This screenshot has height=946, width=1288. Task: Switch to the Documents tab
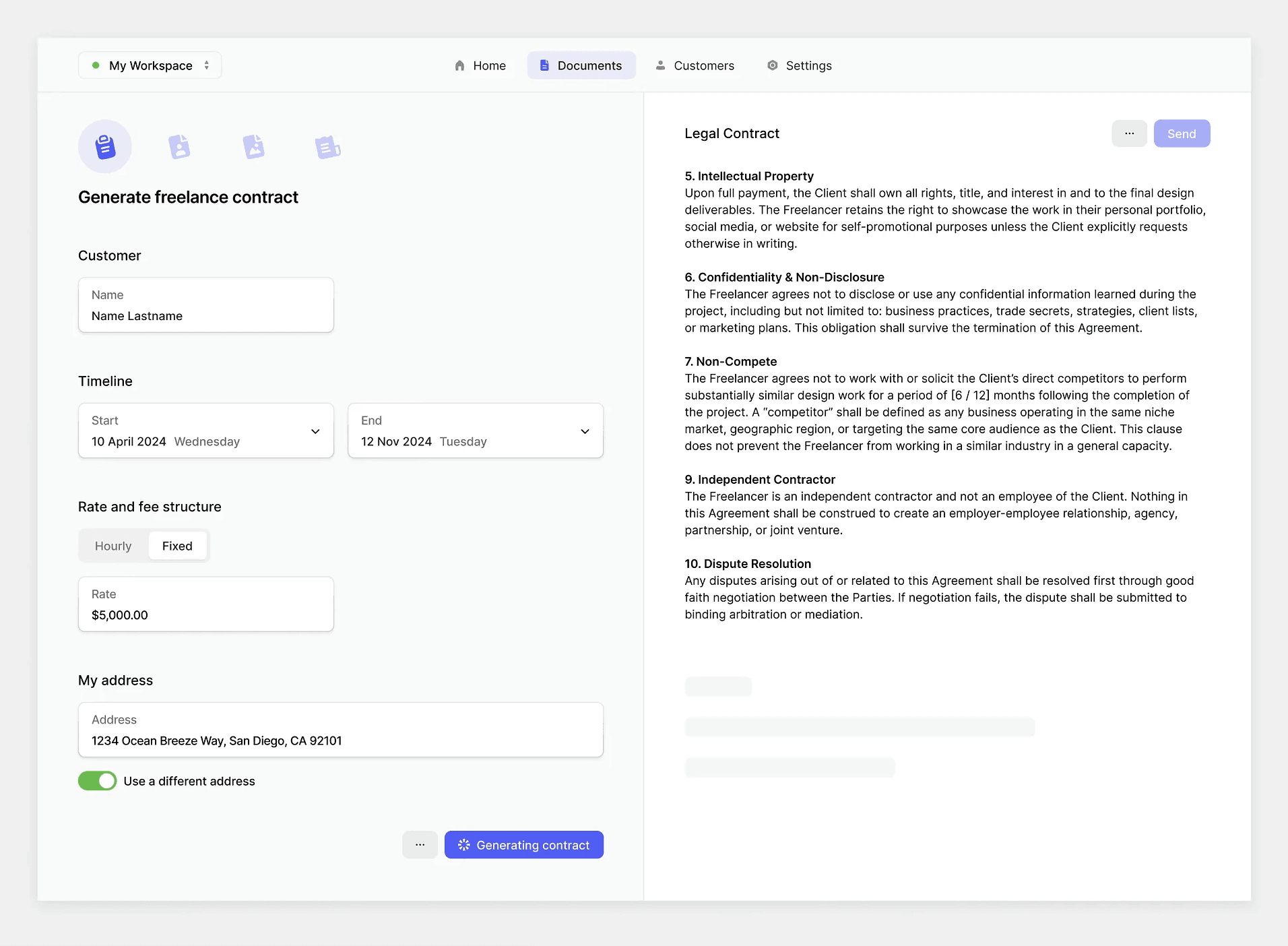click(581, 65)
